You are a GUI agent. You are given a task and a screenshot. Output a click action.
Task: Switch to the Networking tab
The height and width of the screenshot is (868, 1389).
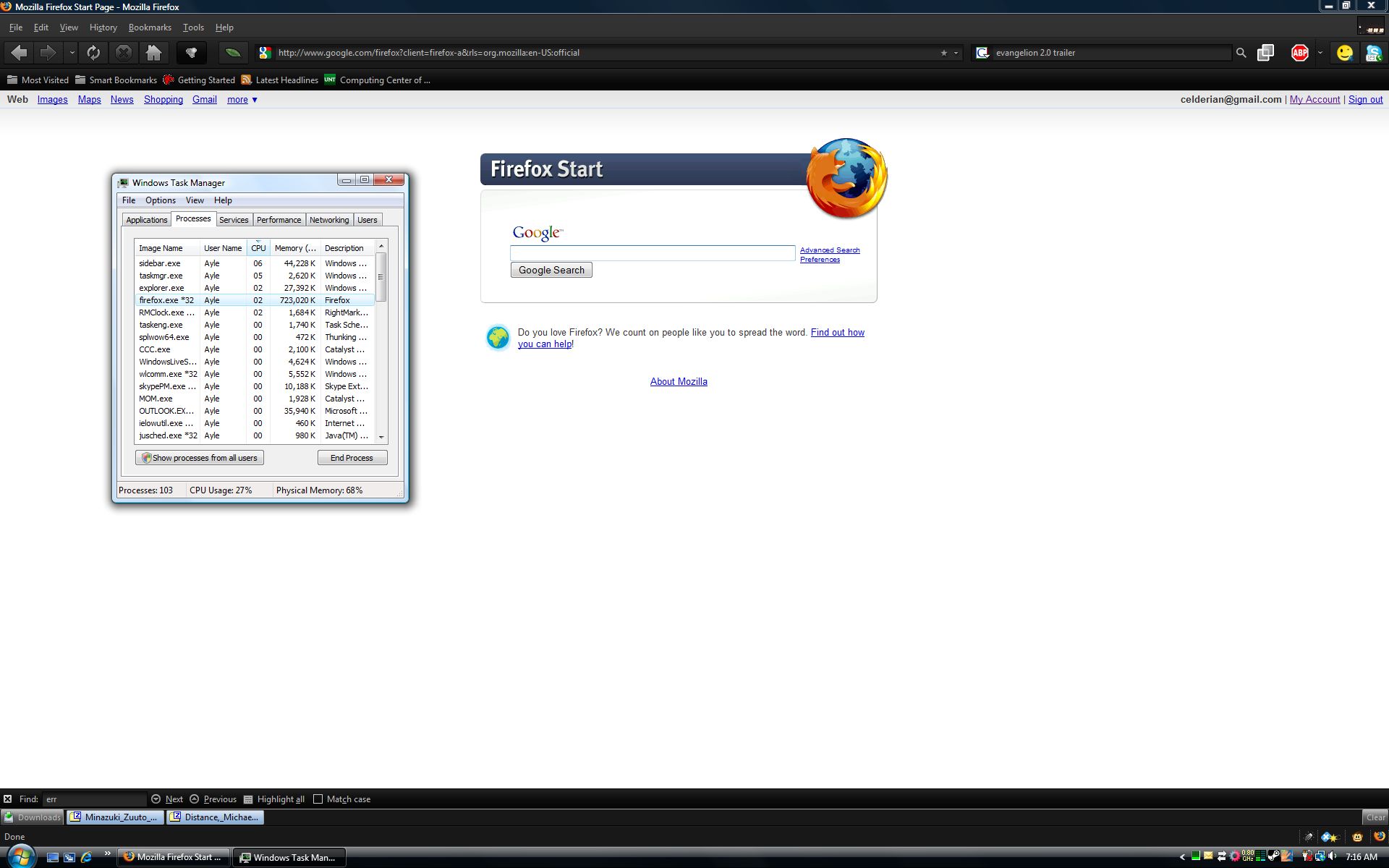(329, 220)
